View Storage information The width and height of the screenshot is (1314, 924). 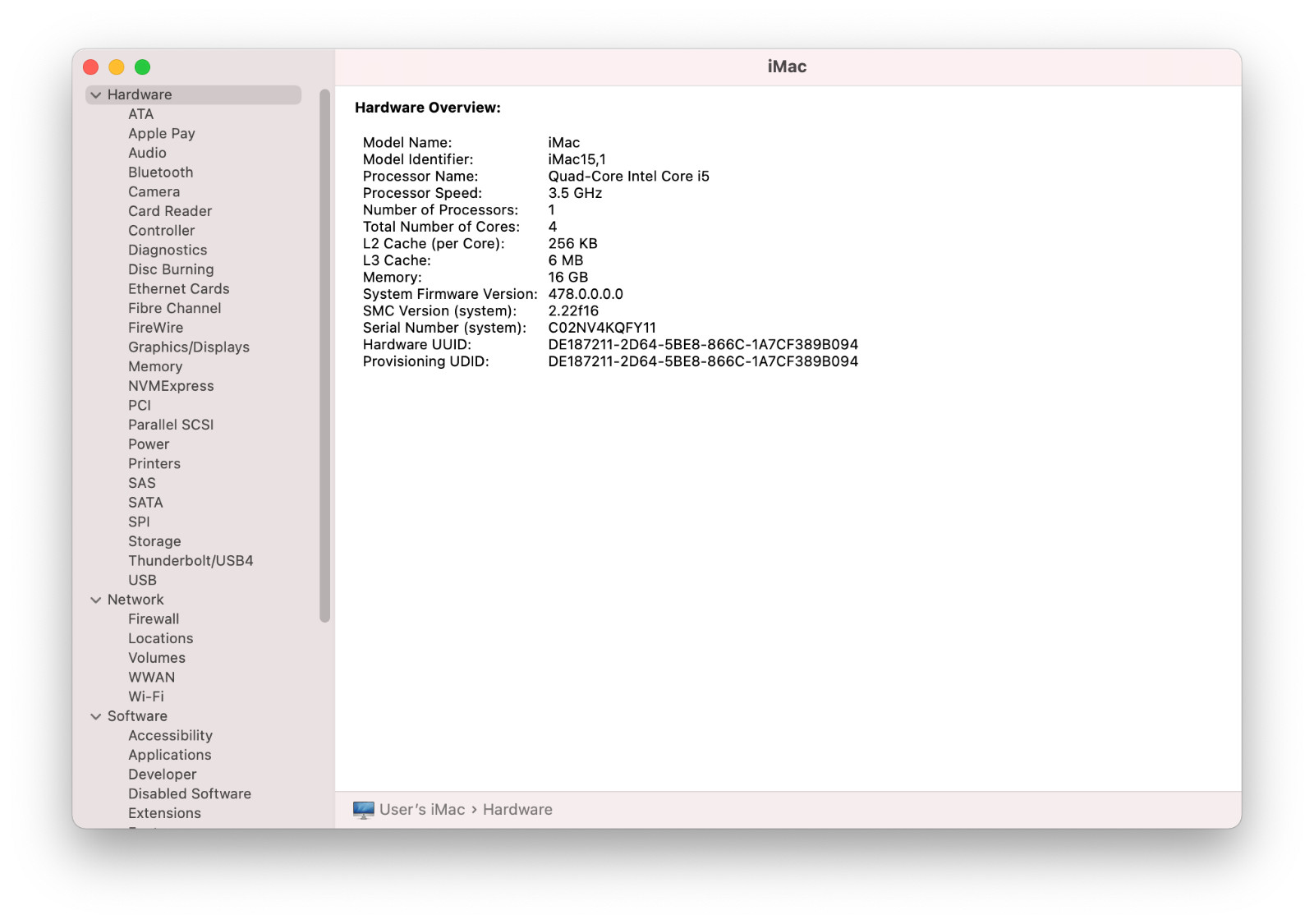click(x=154, y=542)
